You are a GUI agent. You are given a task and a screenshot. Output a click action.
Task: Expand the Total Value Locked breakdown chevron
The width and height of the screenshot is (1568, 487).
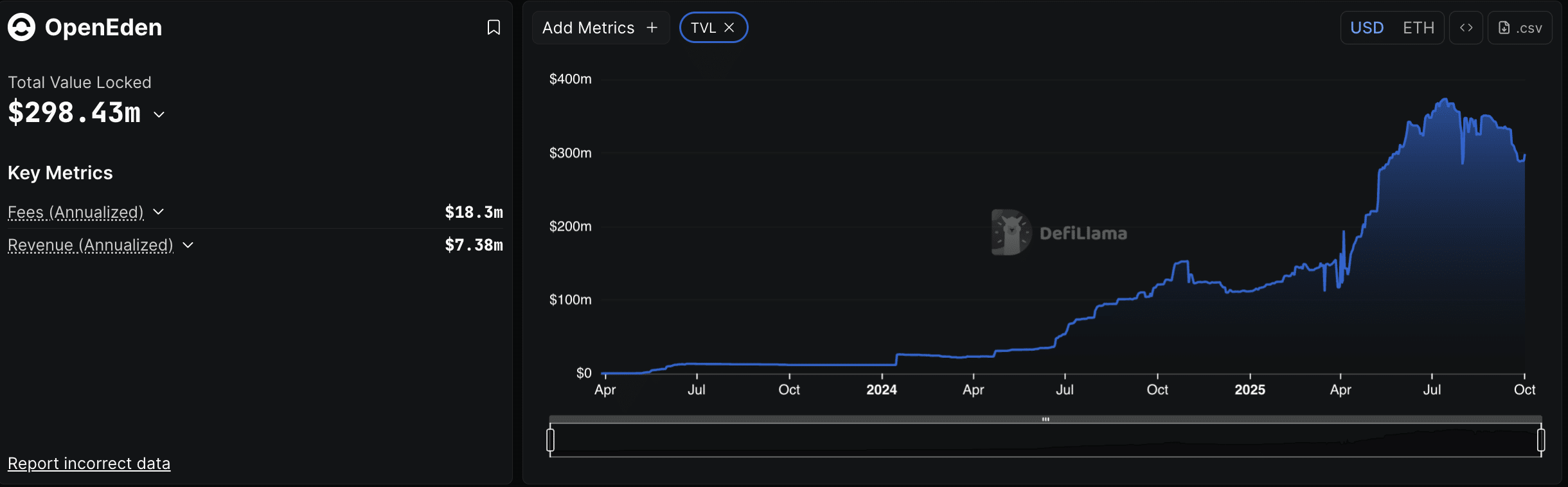point(159,114)
